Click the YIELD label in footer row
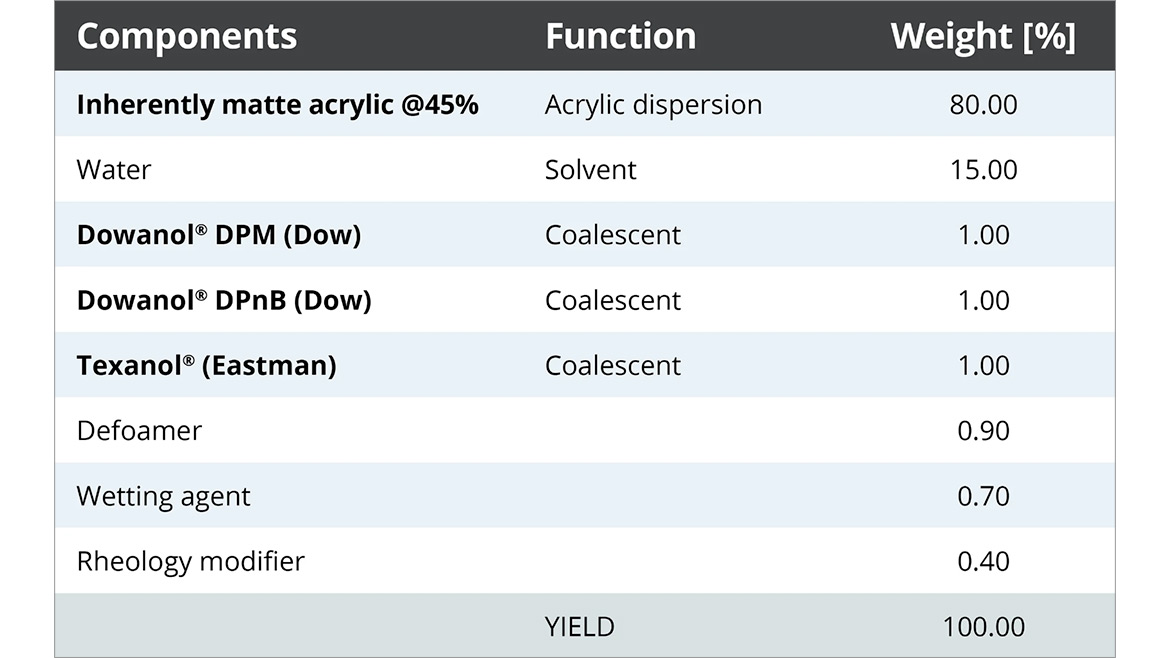 tap(579, 627)
